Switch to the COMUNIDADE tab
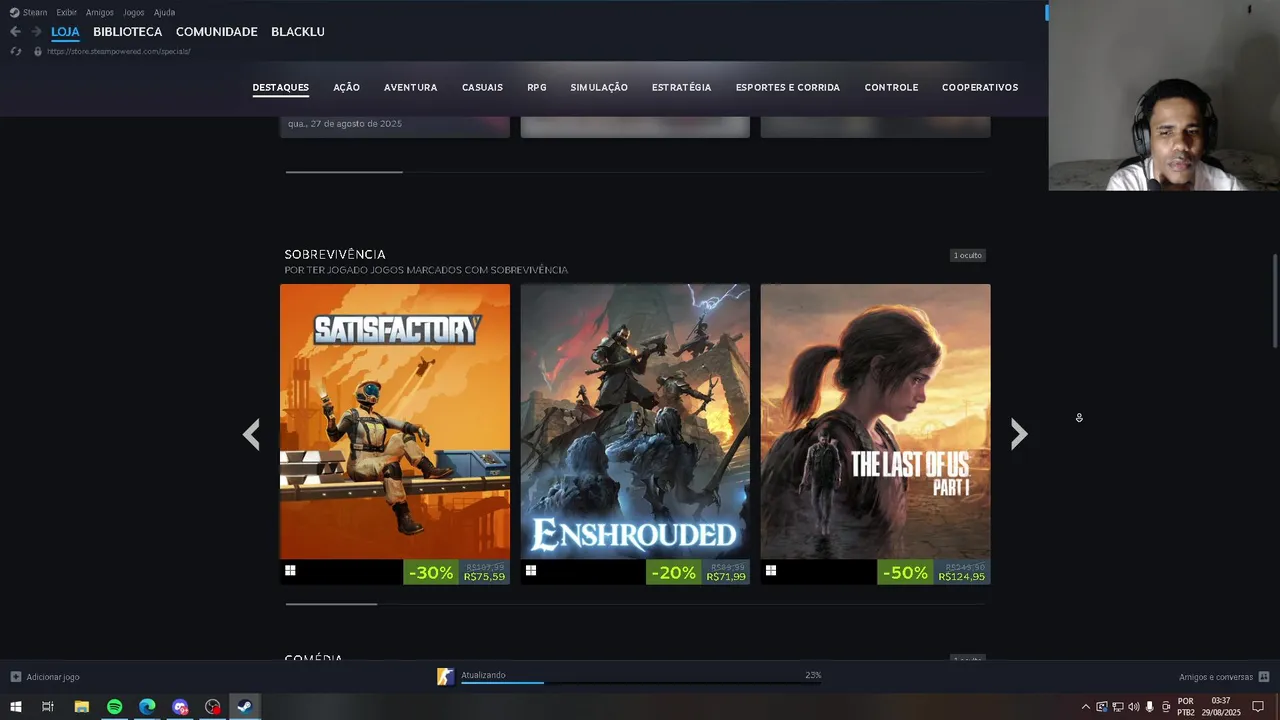The width and height of the screenshot is (1280, 720). coord(217,32)
